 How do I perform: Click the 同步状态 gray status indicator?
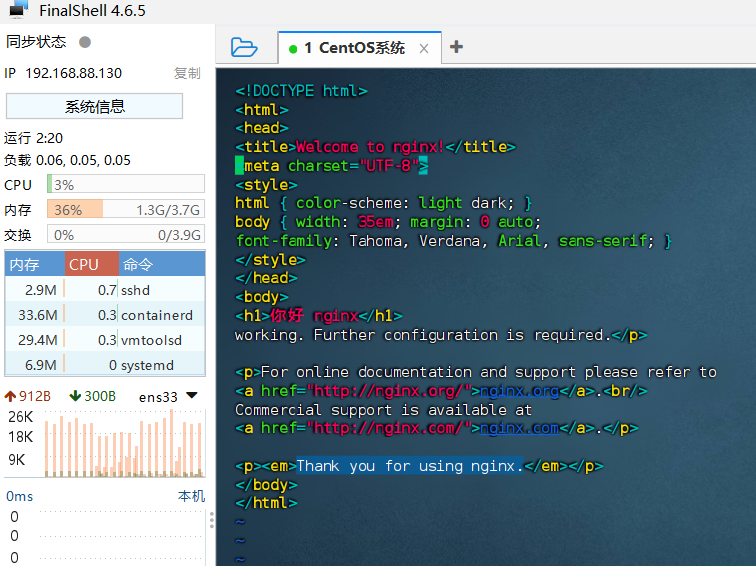(x=85, y=42)
